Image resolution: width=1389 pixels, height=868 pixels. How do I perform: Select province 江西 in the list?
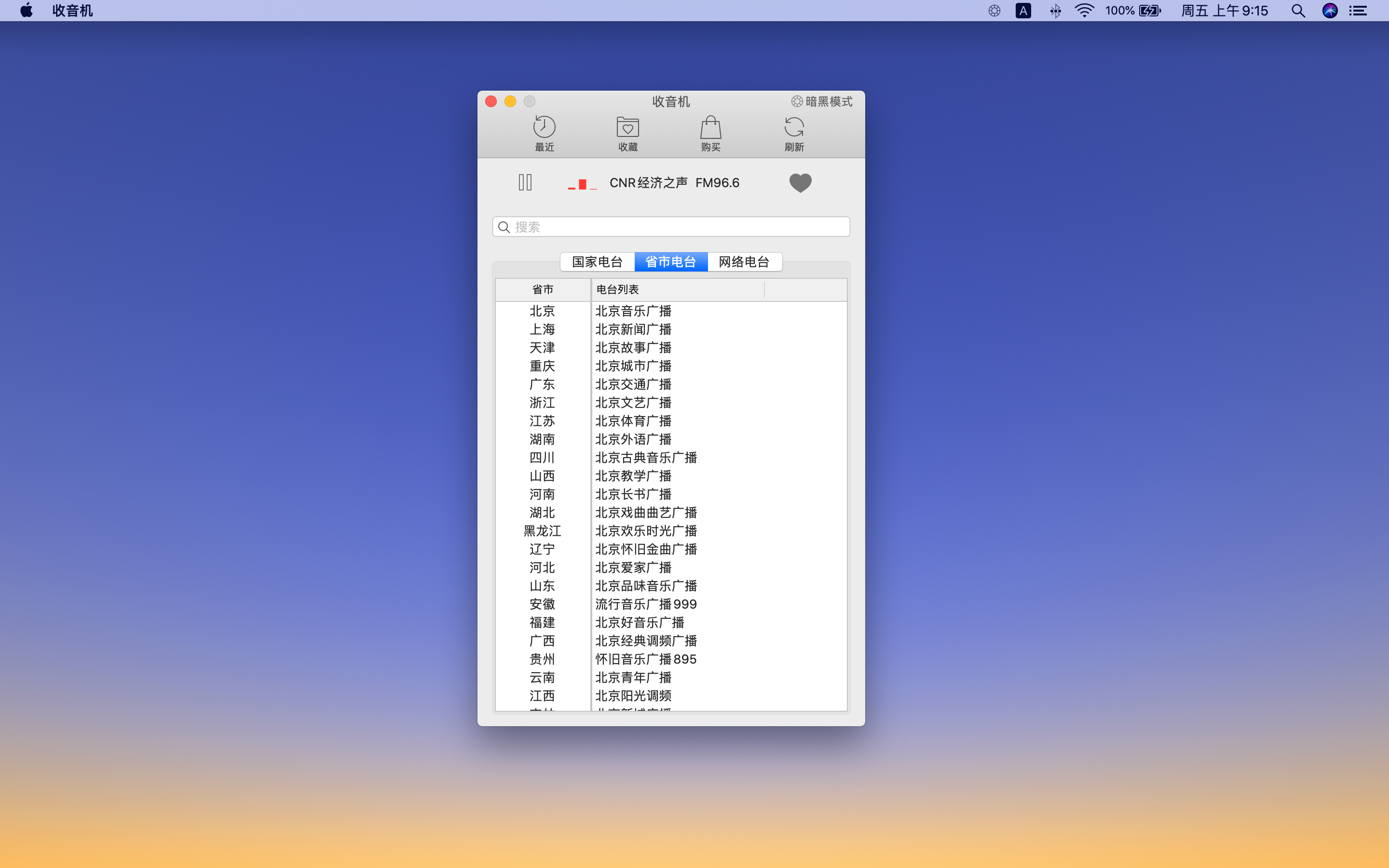pyautogui.click(x=543, y=696)
